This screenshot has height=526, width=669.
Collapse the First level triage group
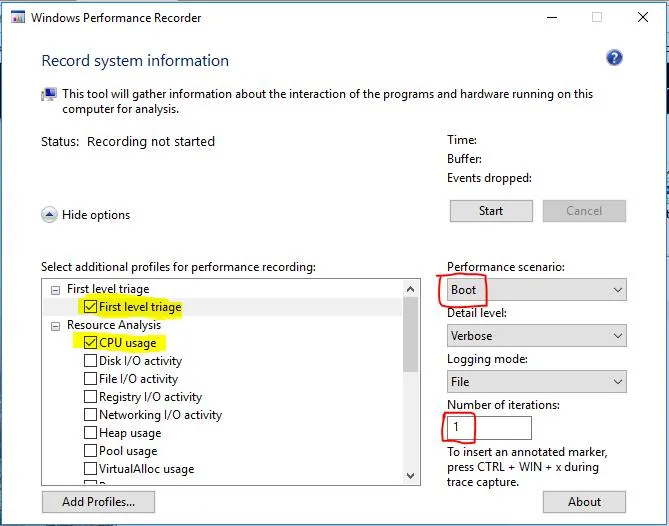point(55,291)
